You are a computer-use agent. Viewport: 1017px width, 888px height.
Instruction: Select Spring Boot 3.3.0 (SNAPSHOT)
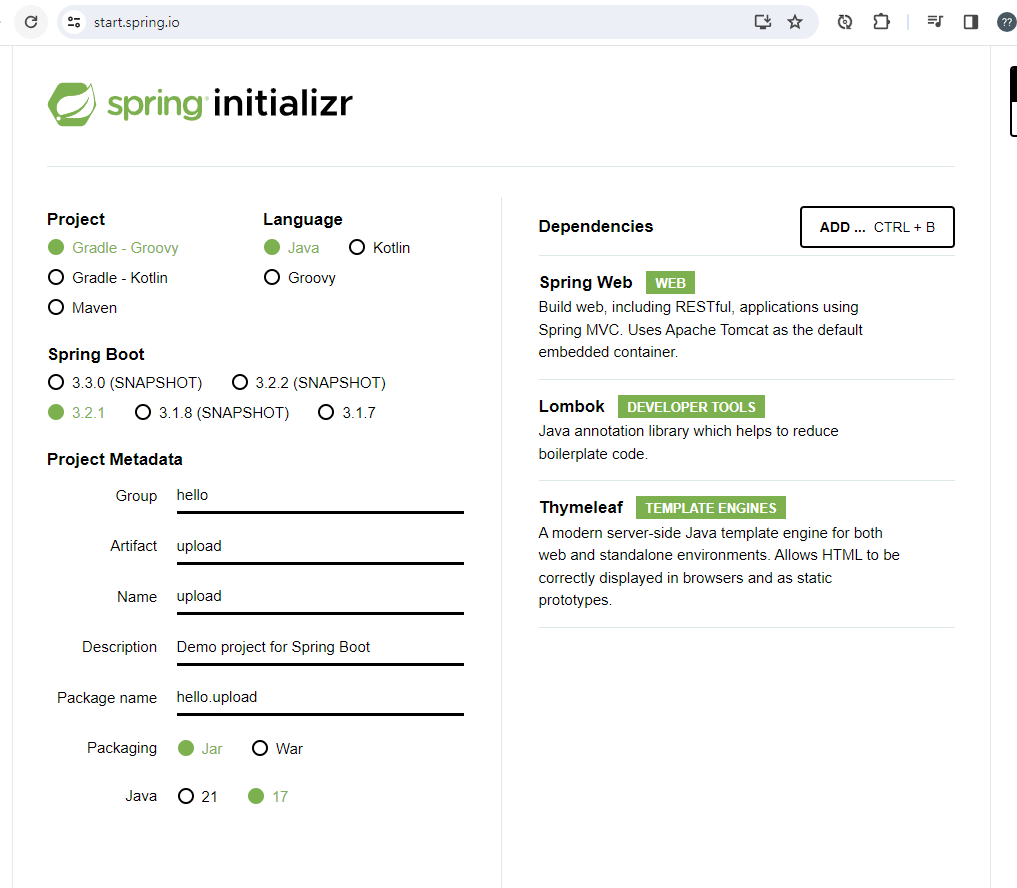coord(125,383)
